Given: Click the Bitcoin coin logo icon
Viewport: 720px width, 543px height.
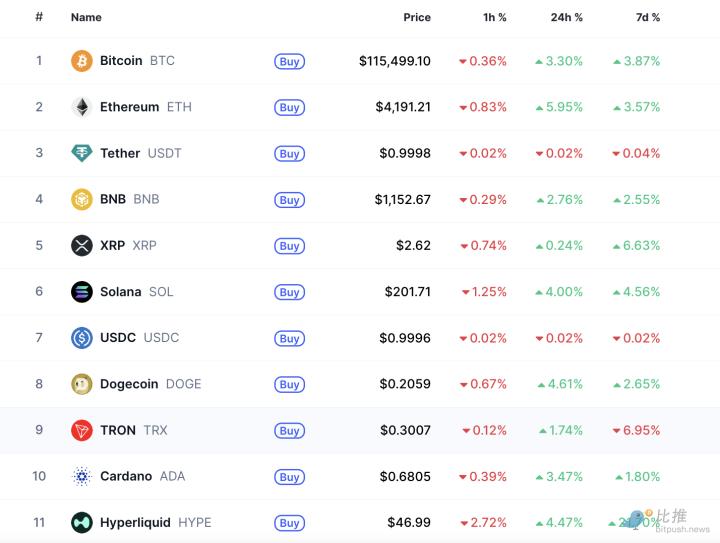Looking at the screenshot, I should [81, 61].
